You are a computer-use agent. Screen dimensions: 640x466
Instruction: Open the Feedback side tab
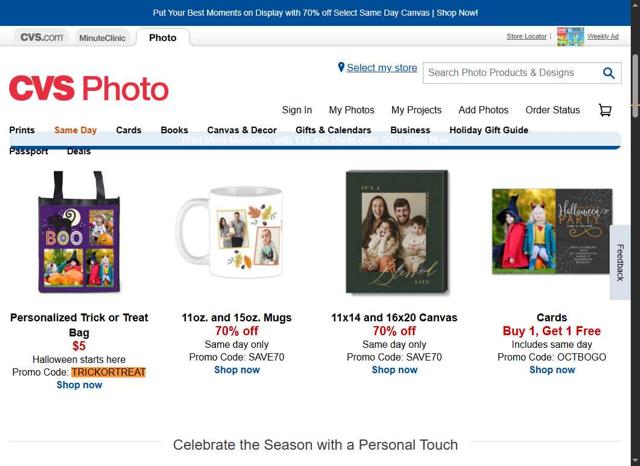(x=620, y=262)
